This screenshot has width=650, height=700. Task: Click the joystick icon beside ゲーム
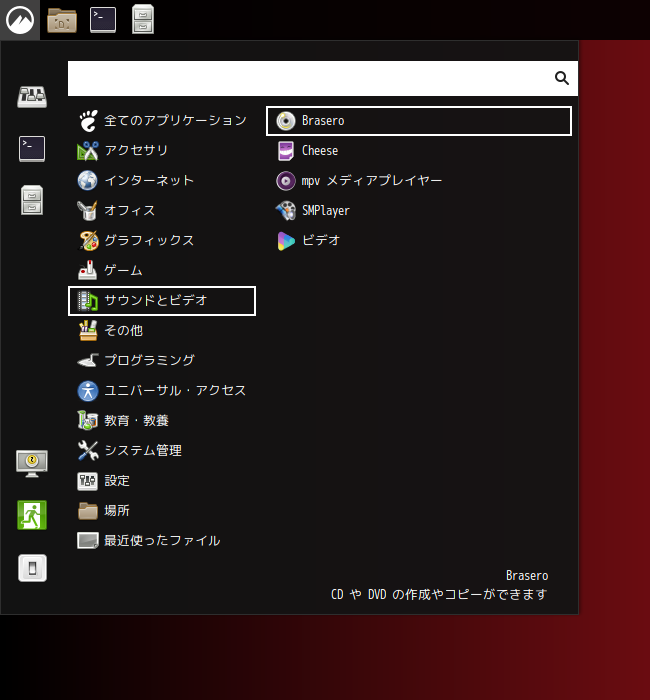[88, 271]
